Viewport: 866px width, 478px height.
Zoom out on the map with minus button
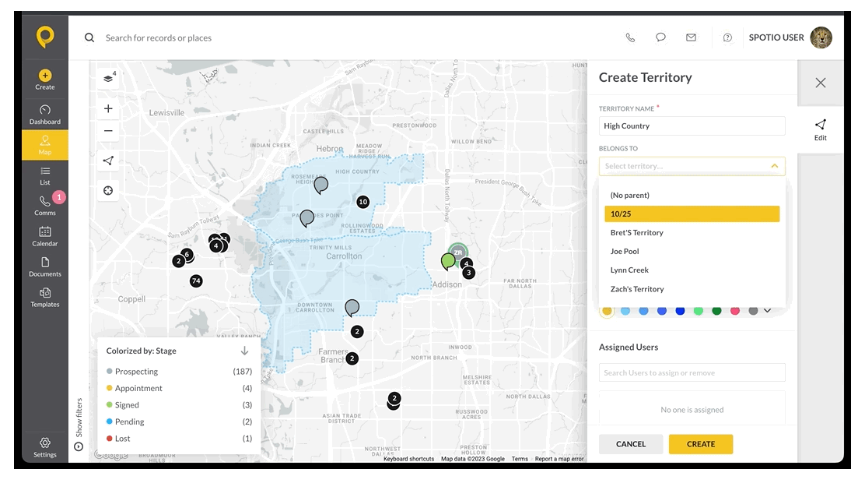(x=108, y=131)
